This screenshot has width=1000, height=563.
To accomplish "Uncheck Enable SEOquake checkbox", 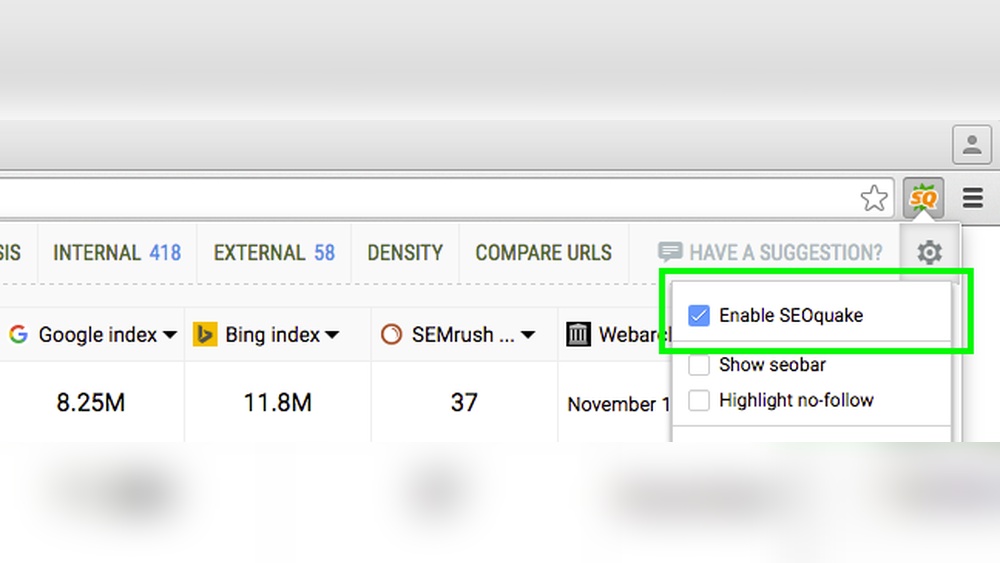I will (699, 315).
